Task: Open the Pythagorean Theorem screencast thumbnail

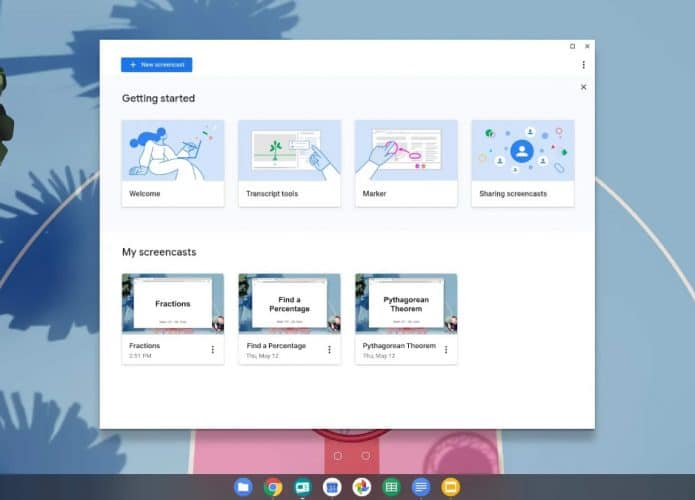Action: (x=406, y=304)
